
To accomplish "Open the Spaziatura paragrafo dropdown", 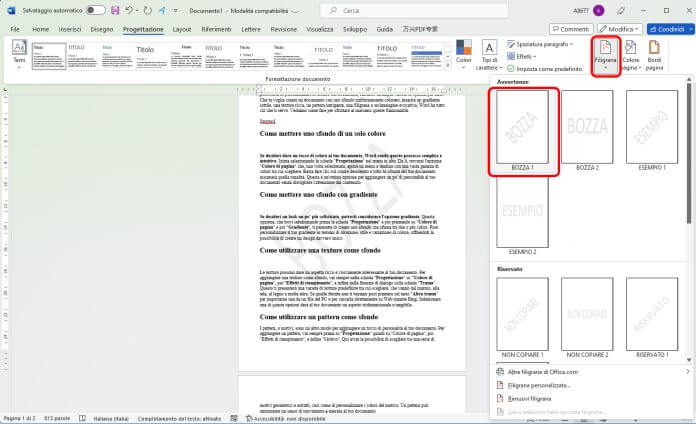I will pyautogui.click(x=540, y=44).
